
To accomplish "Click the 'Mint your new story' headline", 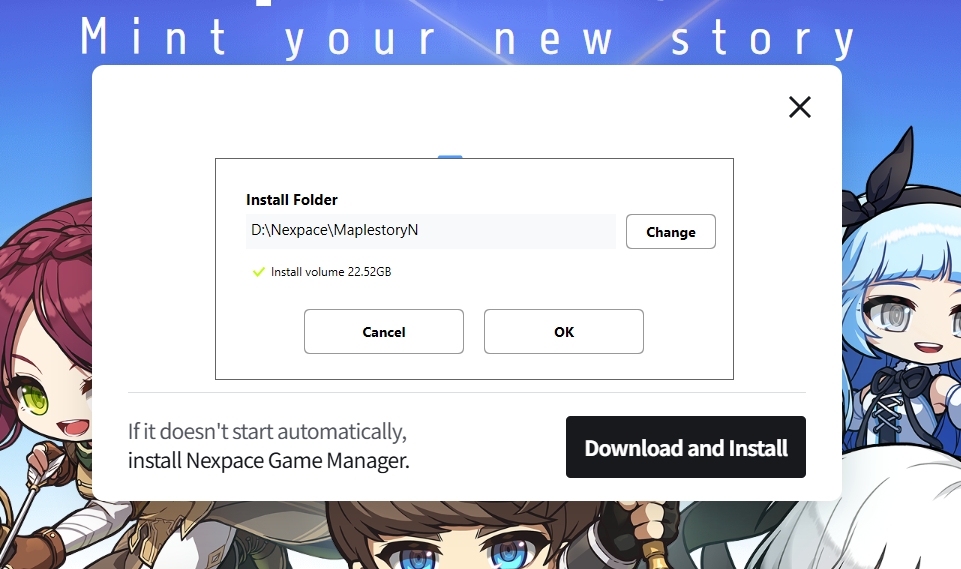I will [x=468, y=38].
